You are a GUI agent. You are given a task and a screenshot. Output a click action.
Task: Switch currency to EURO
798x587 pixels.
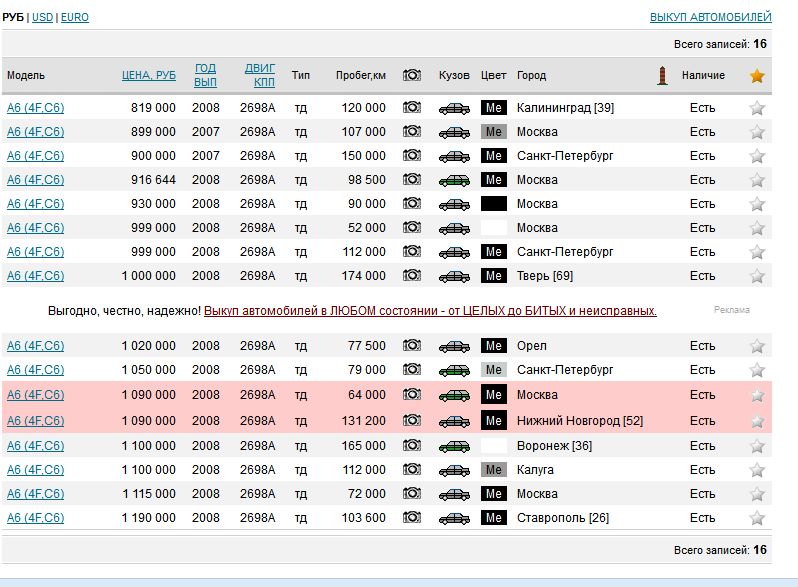(75, 17)
